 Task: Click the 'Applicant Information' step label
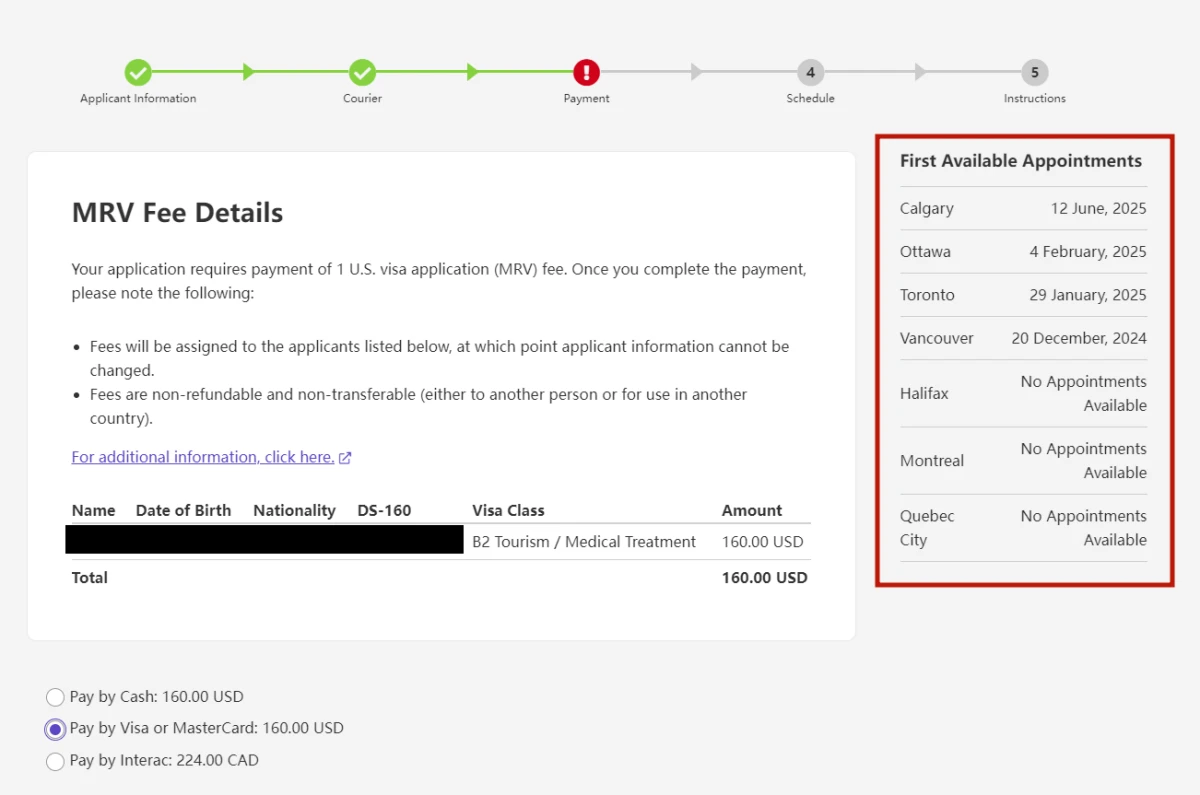tap(138, 98)
